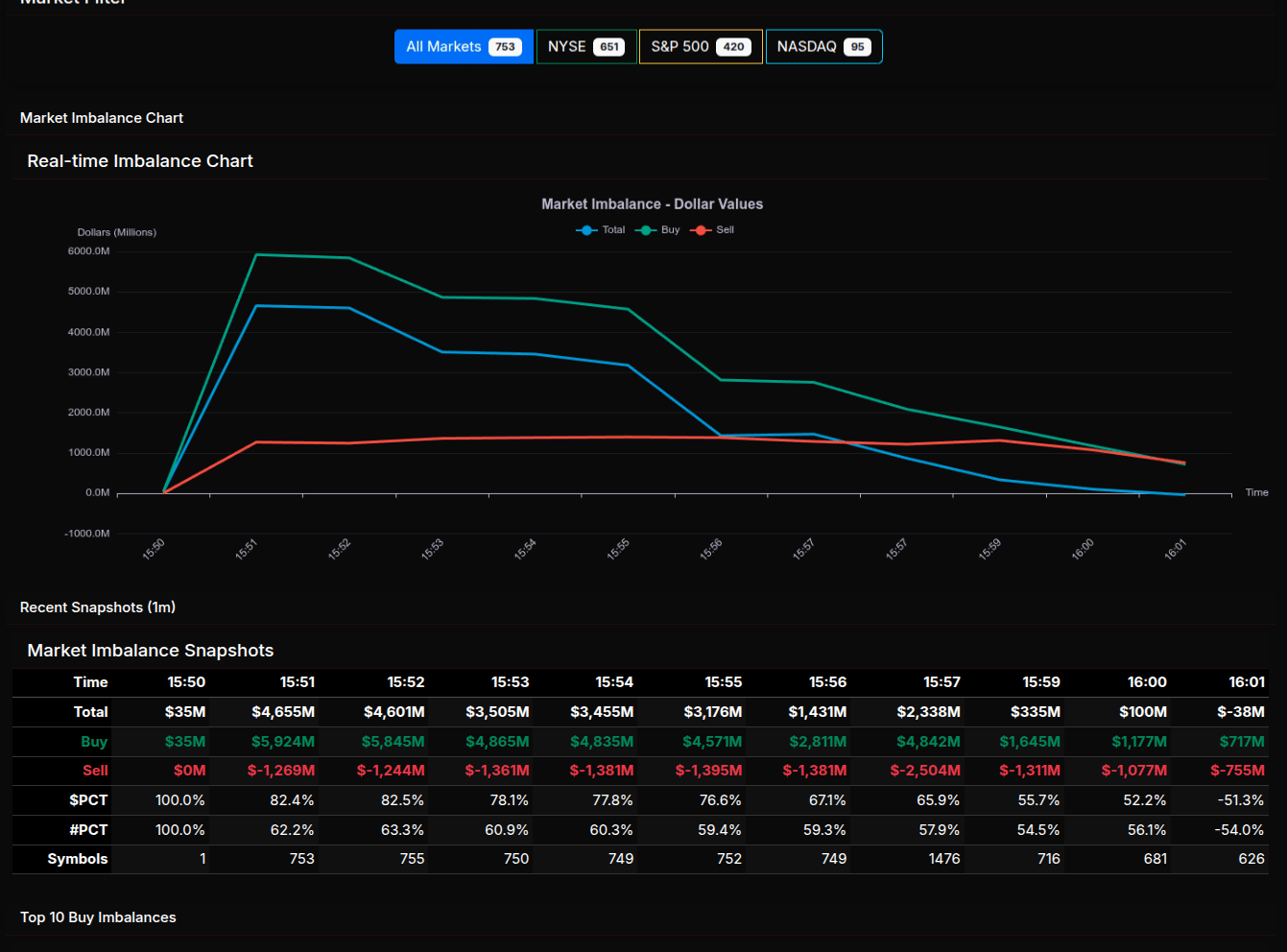Screen dimensions: 1287x952
Task: Hide the Buy series via legend
Action: click(670, 230)
